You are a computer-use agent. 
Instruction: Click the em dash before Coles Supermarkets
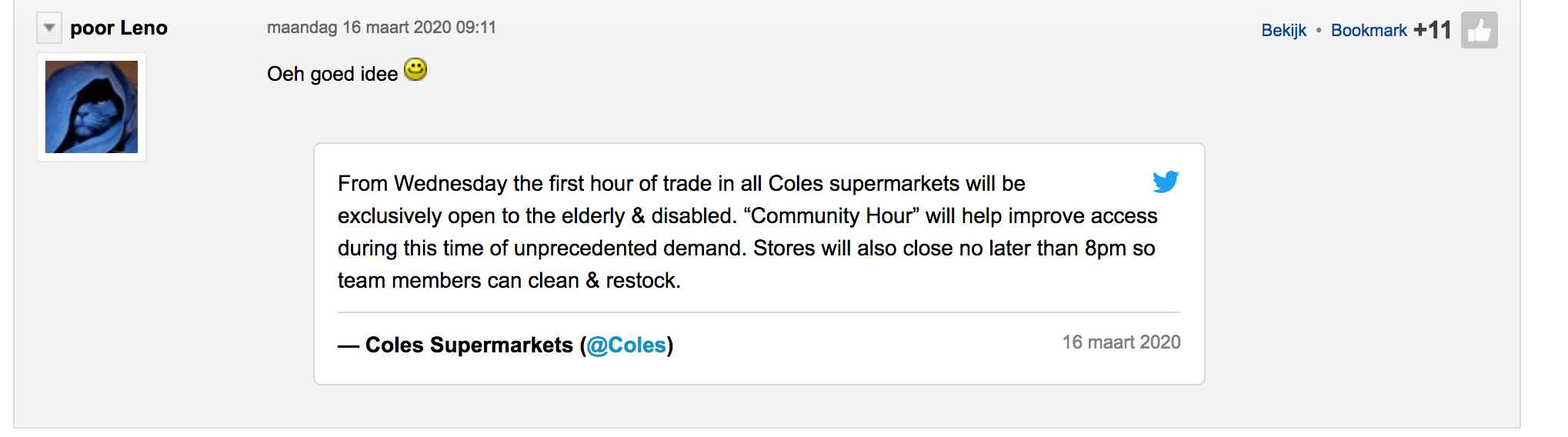point(348,346)
